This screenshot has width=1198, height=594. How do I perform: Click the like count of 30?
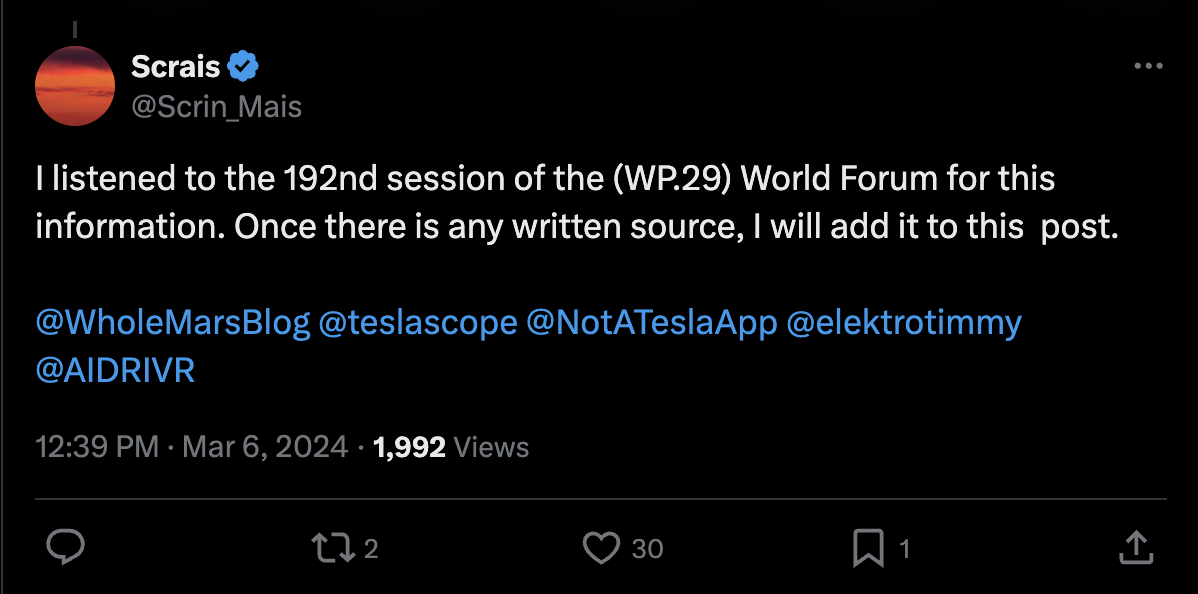pos(647,548)
